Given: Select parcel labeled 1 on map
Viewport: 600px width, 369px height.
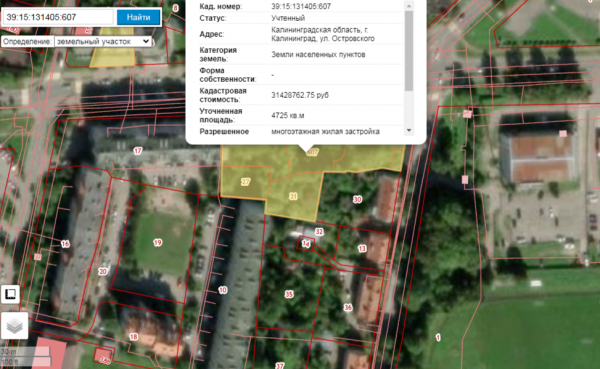Looking at the screenshot, I should 438,337.
